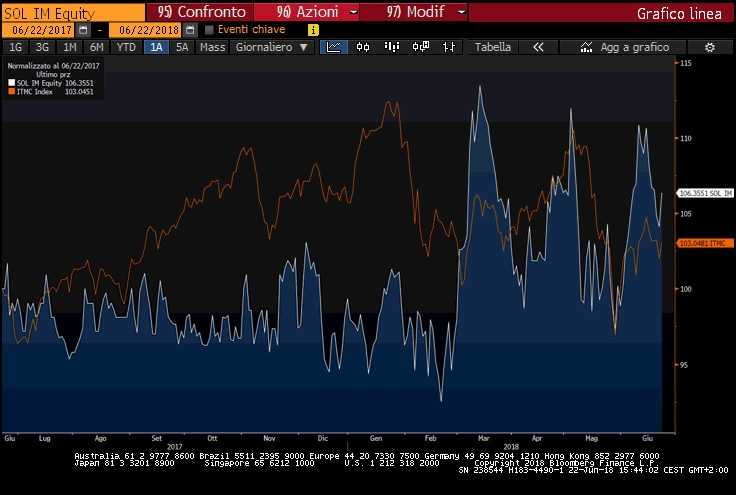Screen dimensions: 736x495
Task: Click the Normalizzato al 06/22/2017 legend text
Action: point(54,66)
